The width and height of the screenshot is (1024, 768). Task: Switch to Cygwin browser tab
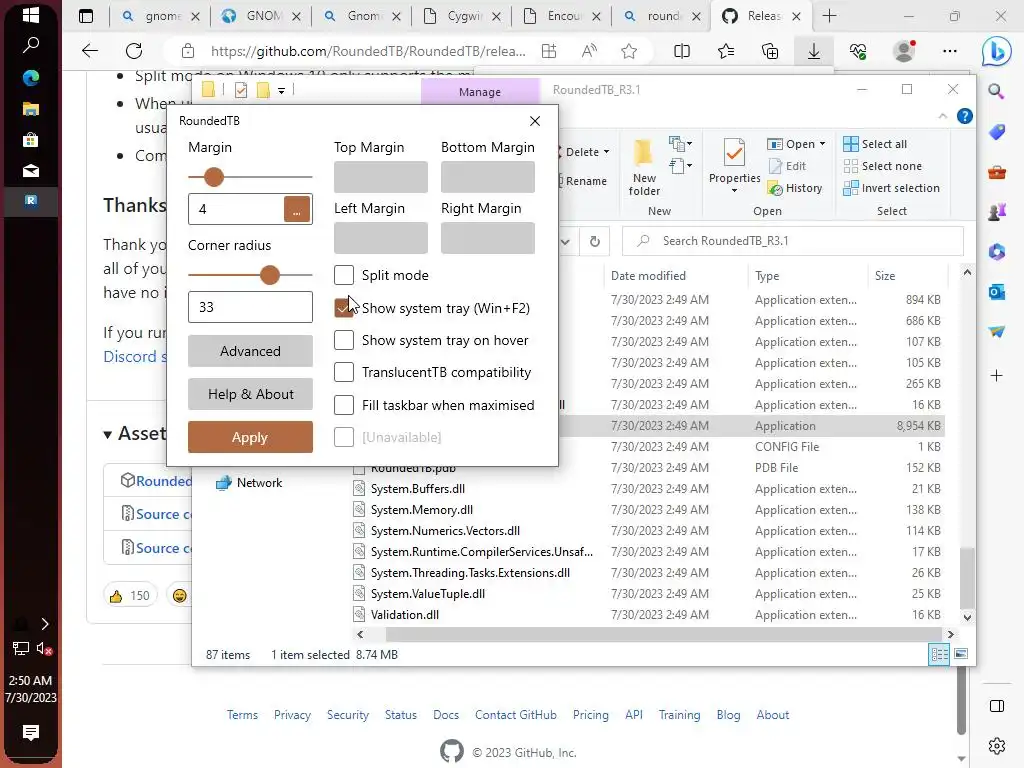(462, 16)
